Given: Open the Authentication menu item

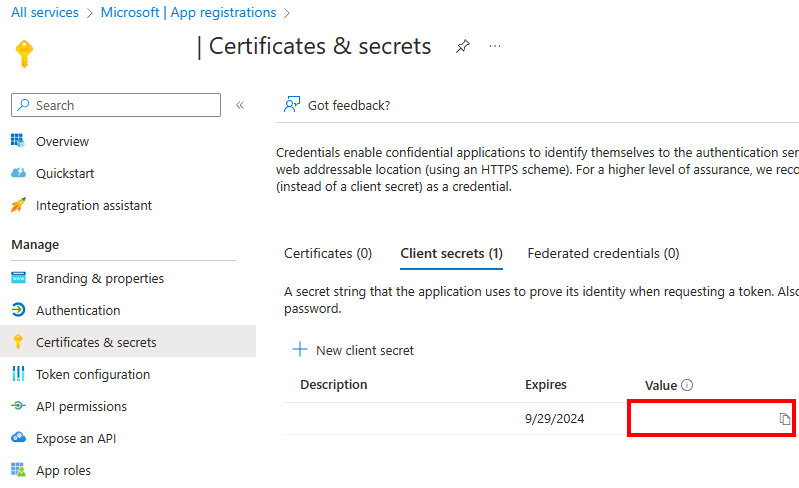Looking at the screenshot, I should pos(78,310).
